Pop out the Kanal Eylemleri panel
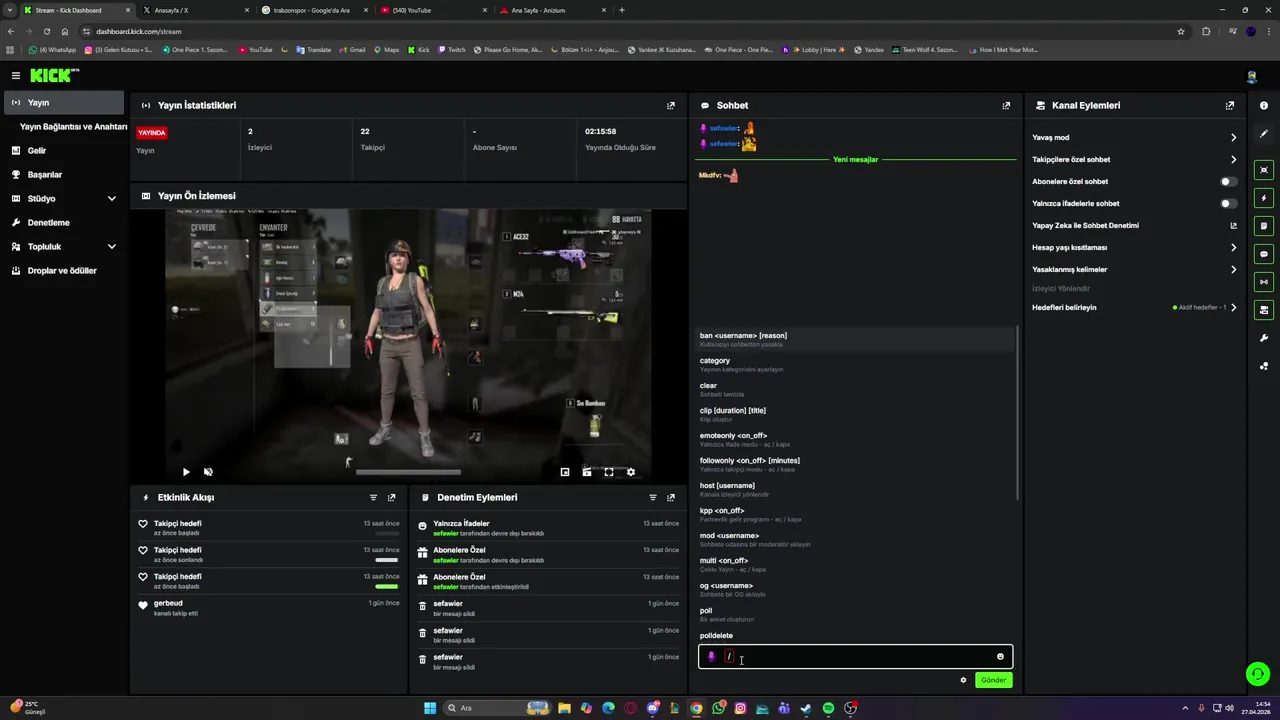 pos(1230,105)
